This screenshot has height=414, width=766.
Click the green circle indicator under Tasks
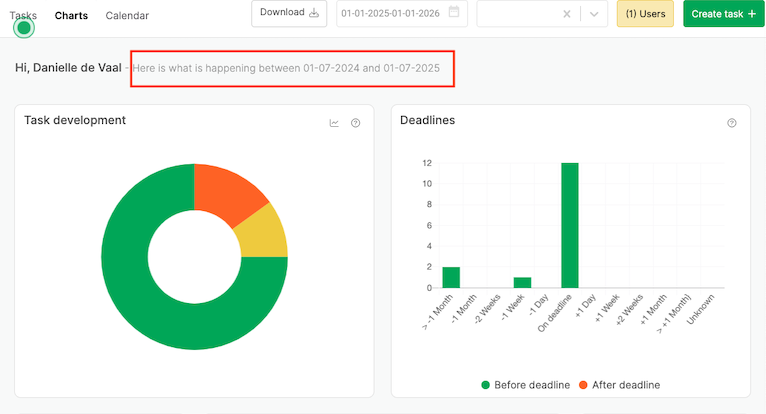(x=25, y=28)
